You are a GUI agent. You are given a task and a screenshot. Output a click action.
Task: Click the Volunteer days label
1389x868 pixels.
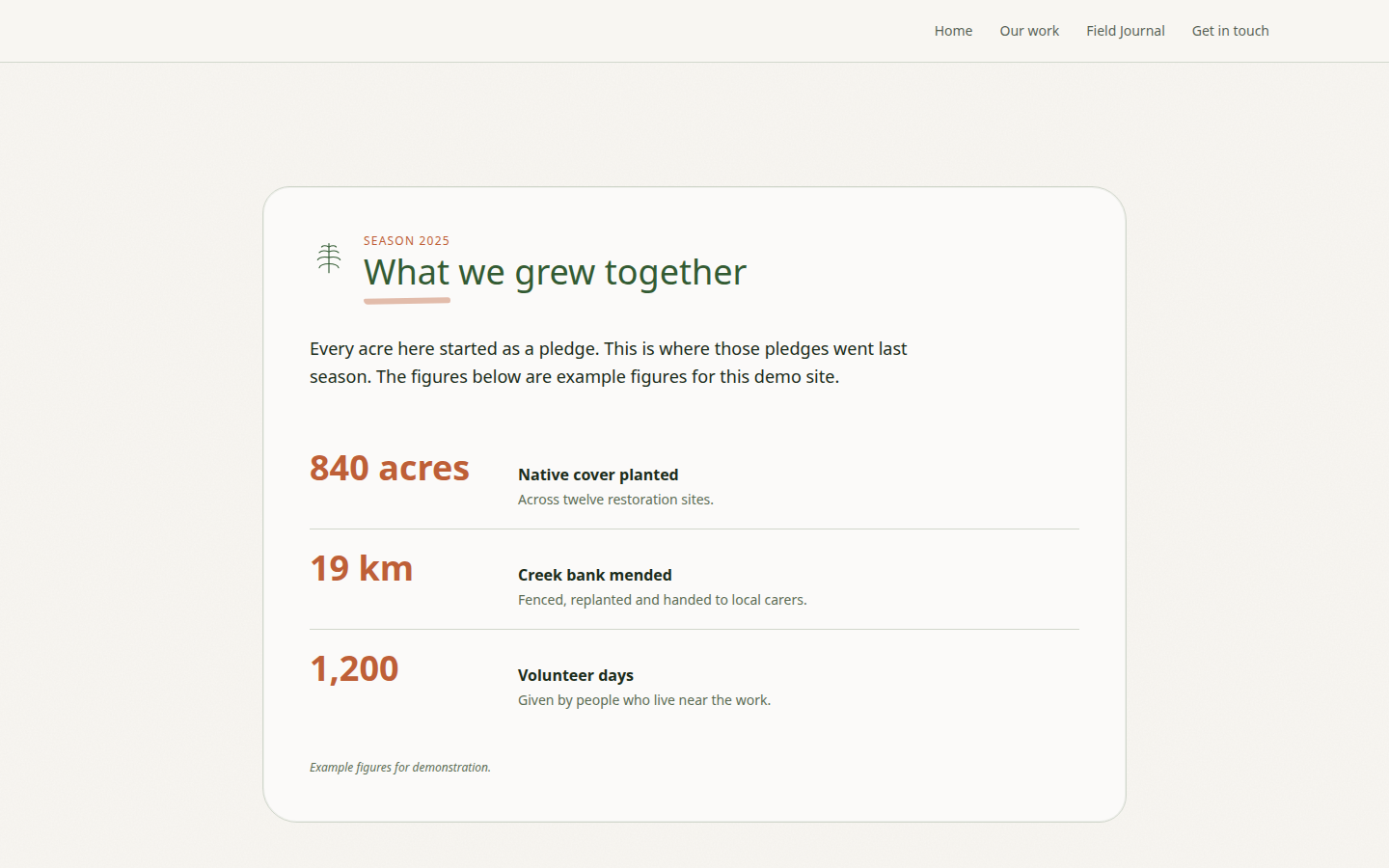coord(576,675)
